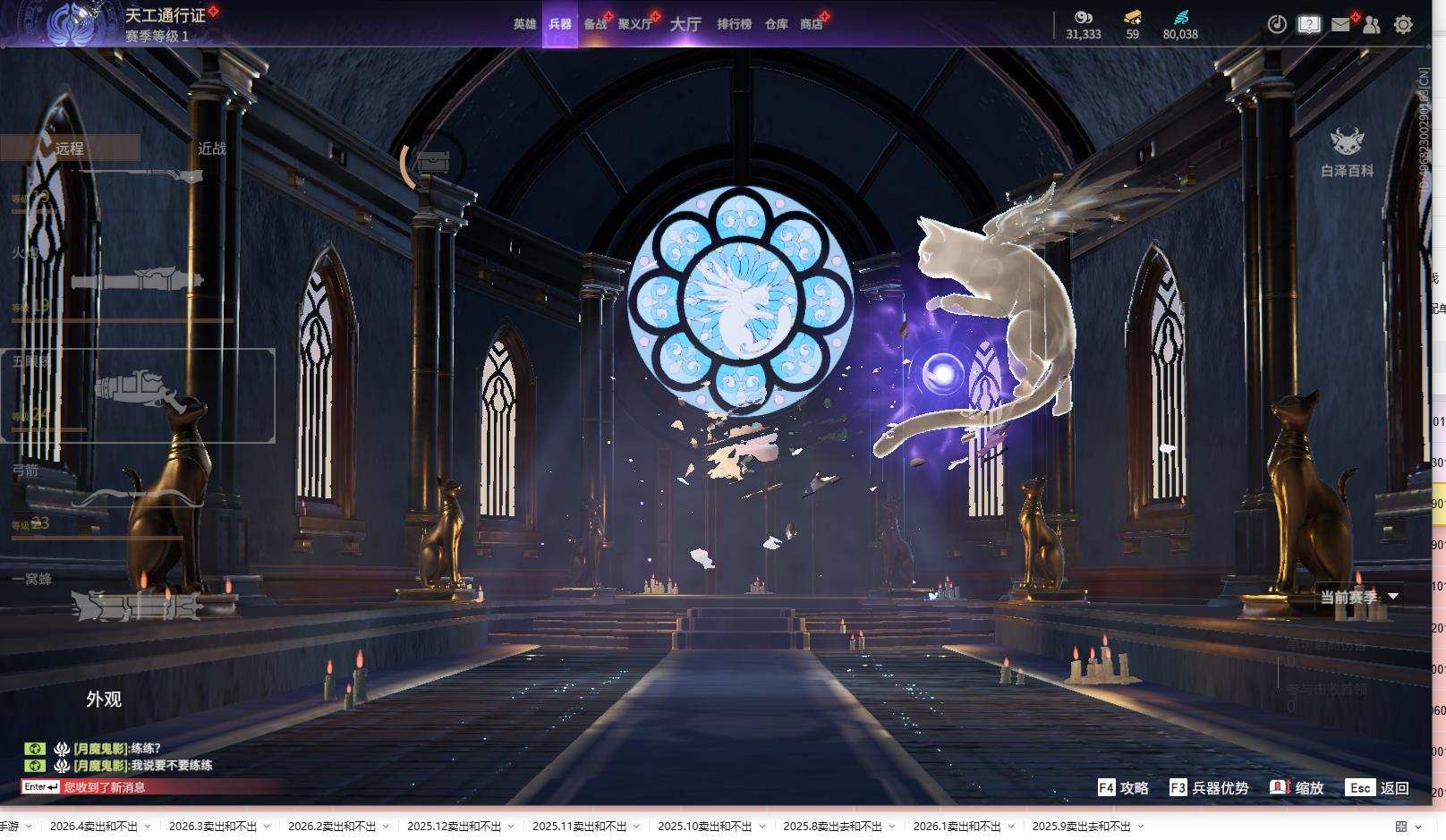Open the friends list icon

tap(1371, 24)
